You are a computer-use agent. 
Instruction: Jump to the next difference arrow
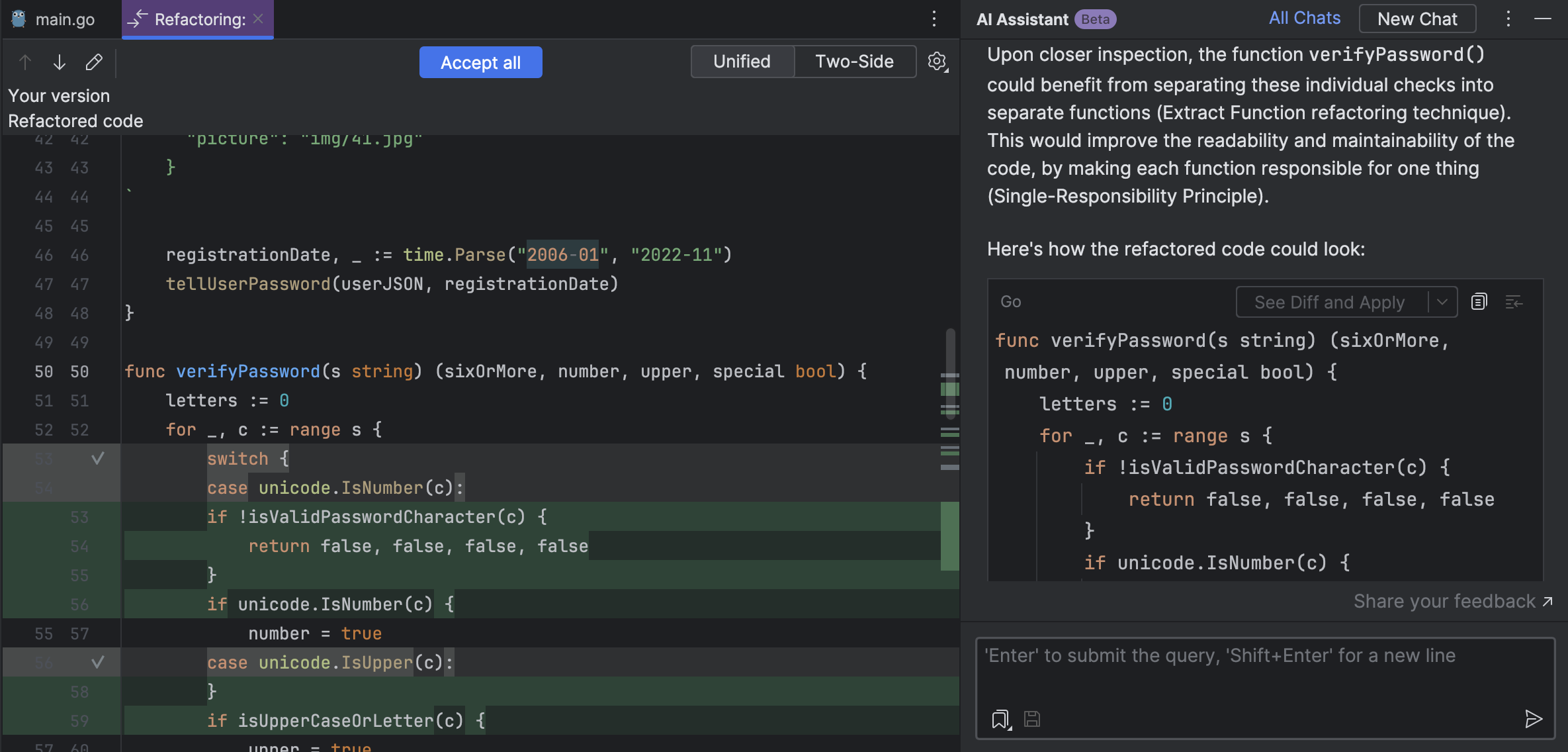[59, 62]
